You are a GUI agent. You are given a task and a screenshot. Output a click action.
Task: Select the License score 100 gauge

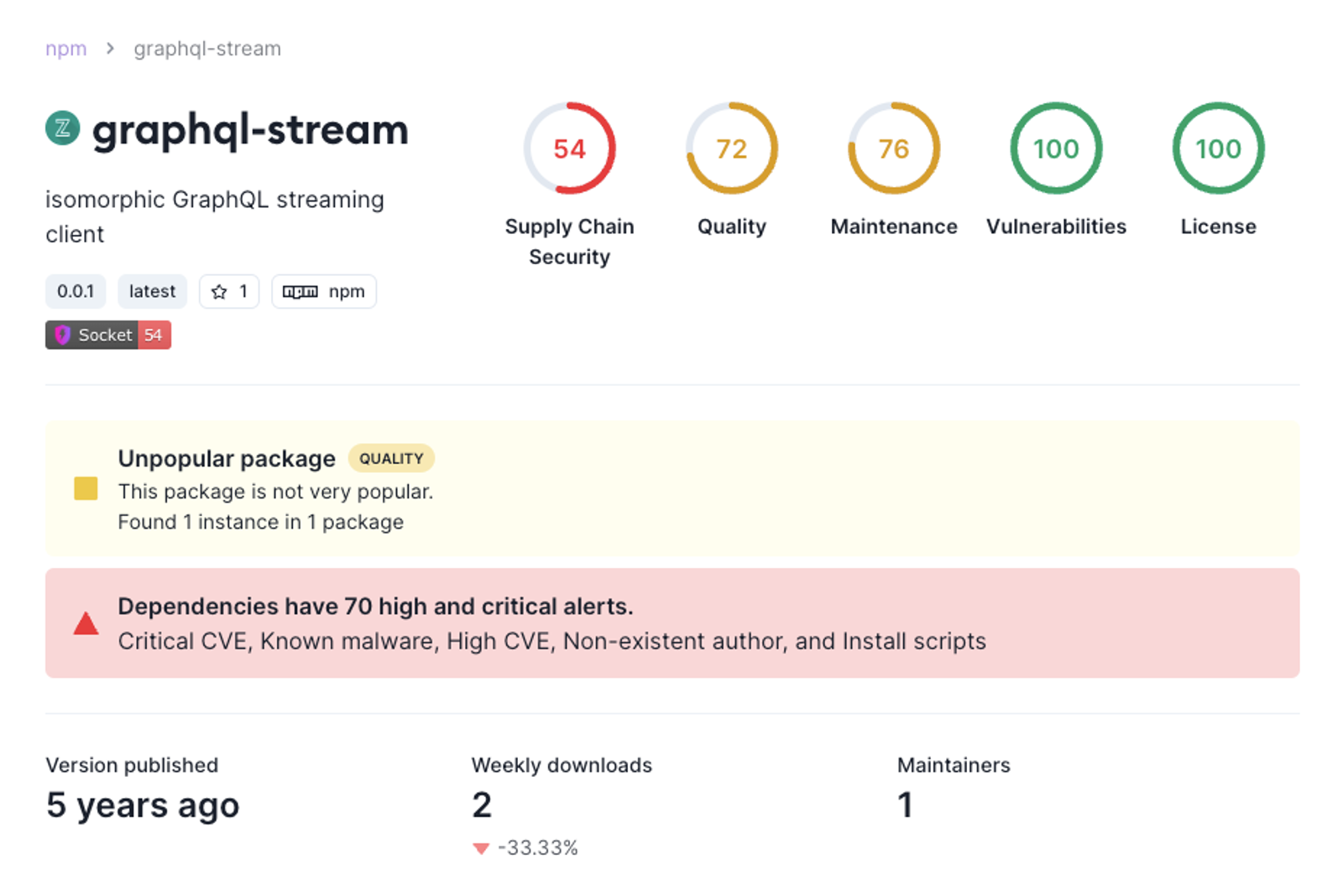pyautogui.click(x=1218, y=148)
